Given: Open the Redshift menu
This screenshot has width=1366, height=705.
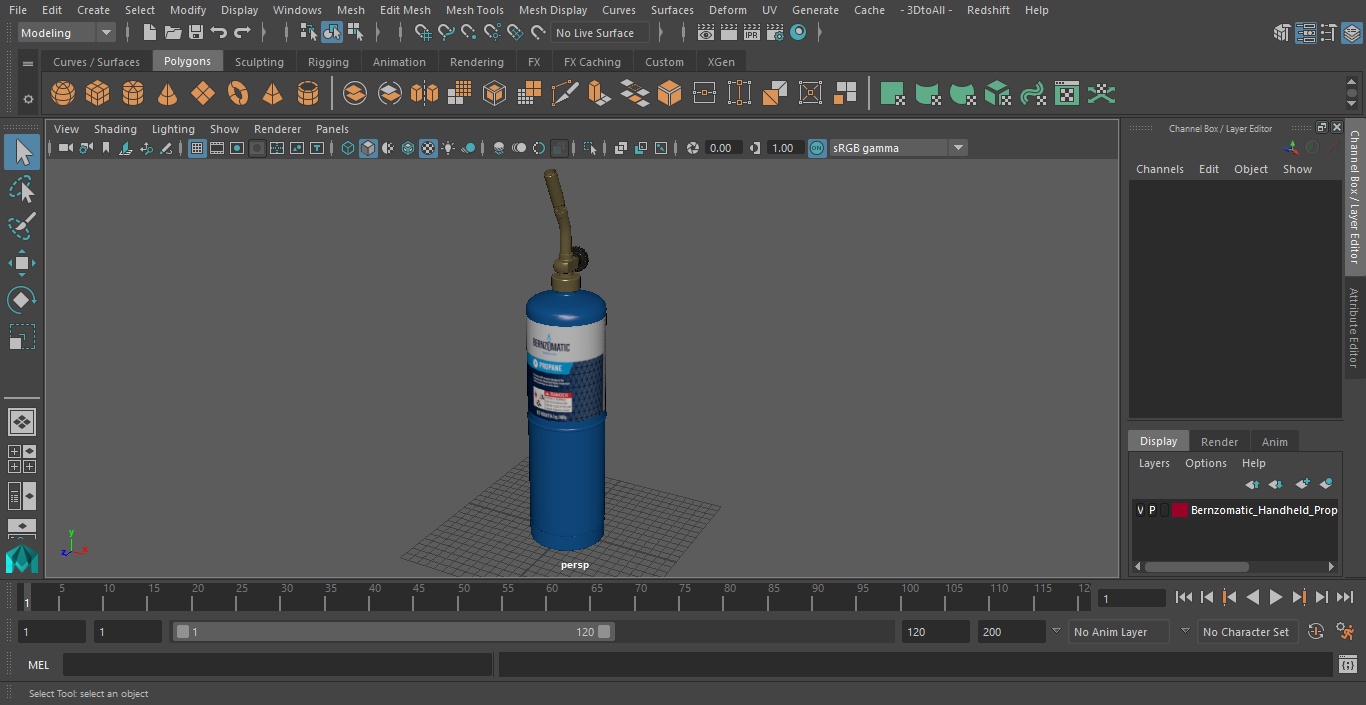Looking at the screenshot, I should pyautogui.click(x=988, y=10).
